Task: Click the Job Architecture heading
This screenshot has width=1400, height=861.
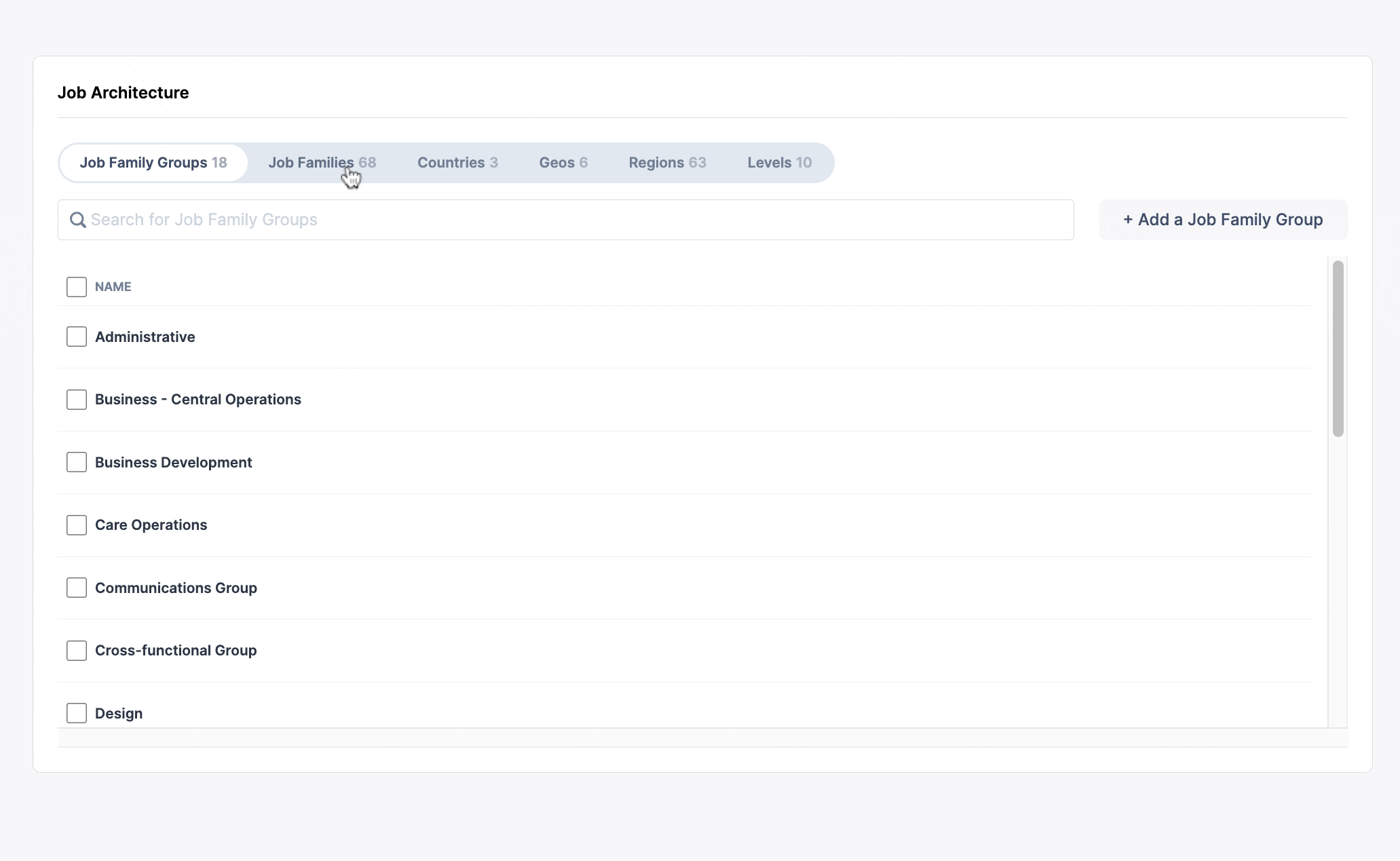Action: [124, 93]
